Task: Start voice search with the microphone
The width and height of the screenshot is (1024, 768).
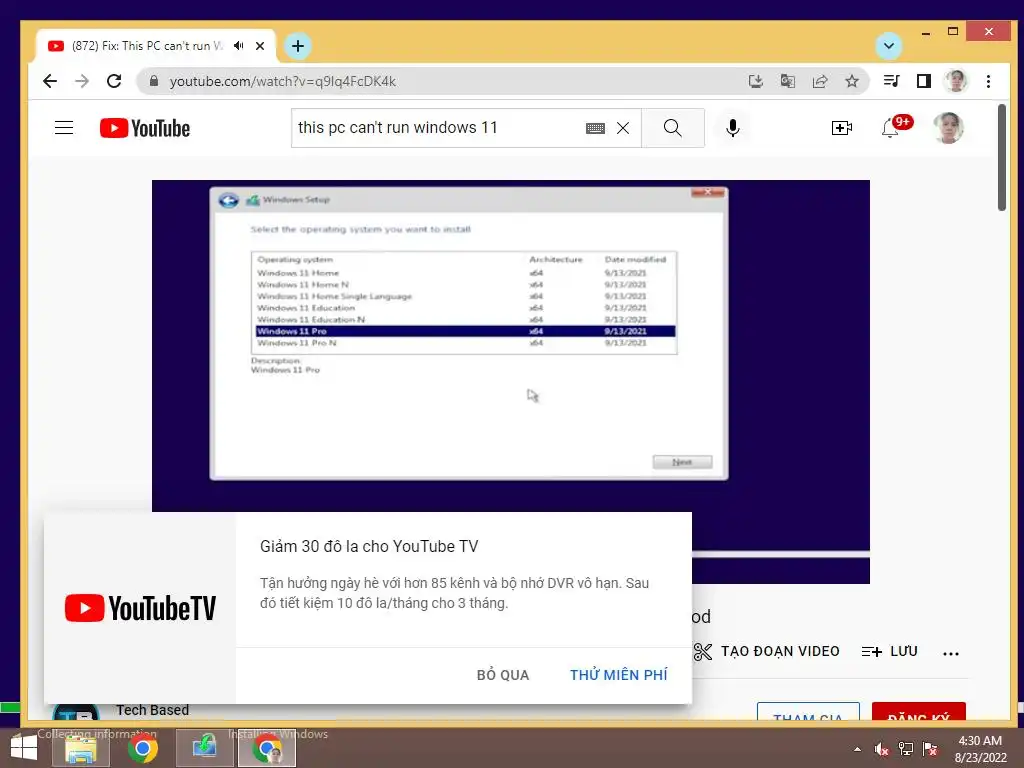Action: tap(733, 128)
